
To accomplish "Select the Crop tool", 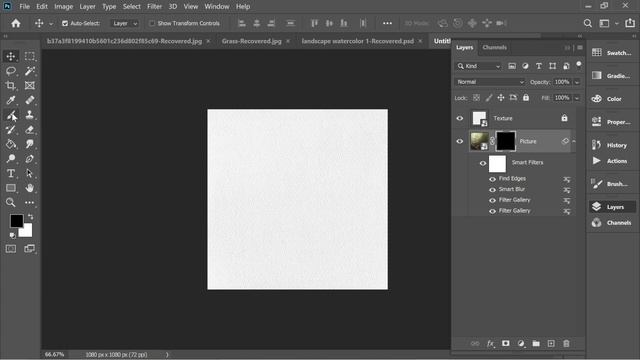I will [11, 86].
